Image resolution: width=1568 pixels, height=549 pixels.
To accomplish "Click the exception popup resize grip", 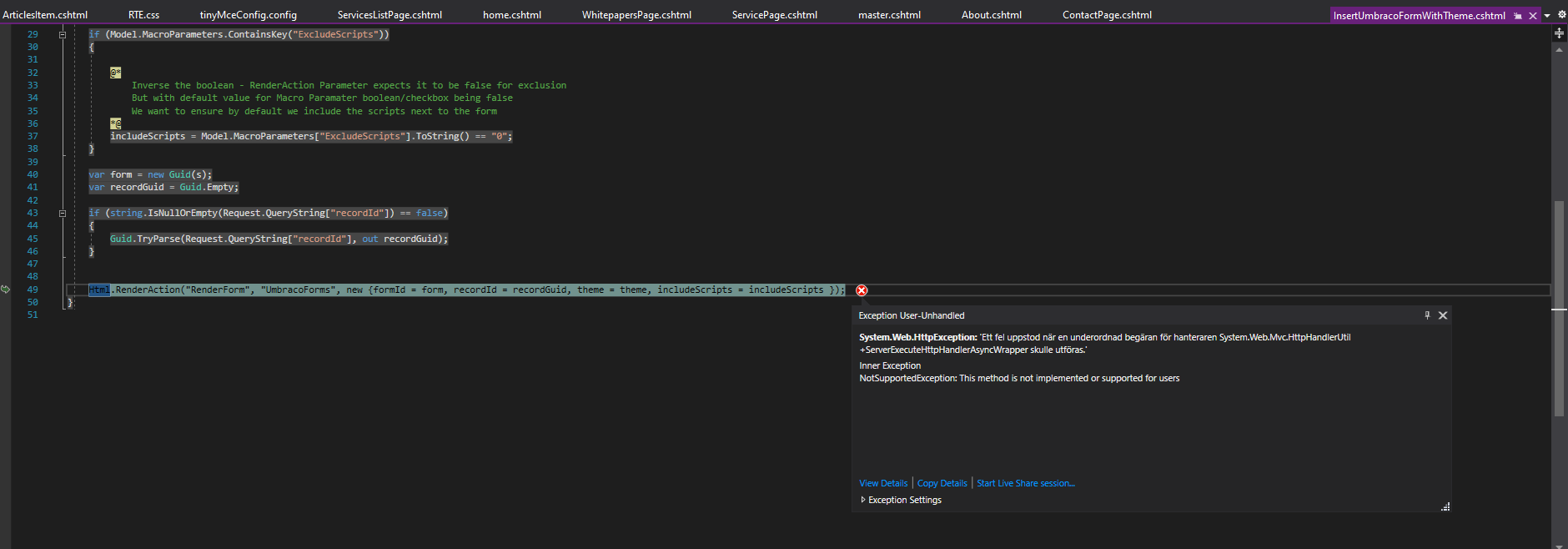I will click(1445, 506).
